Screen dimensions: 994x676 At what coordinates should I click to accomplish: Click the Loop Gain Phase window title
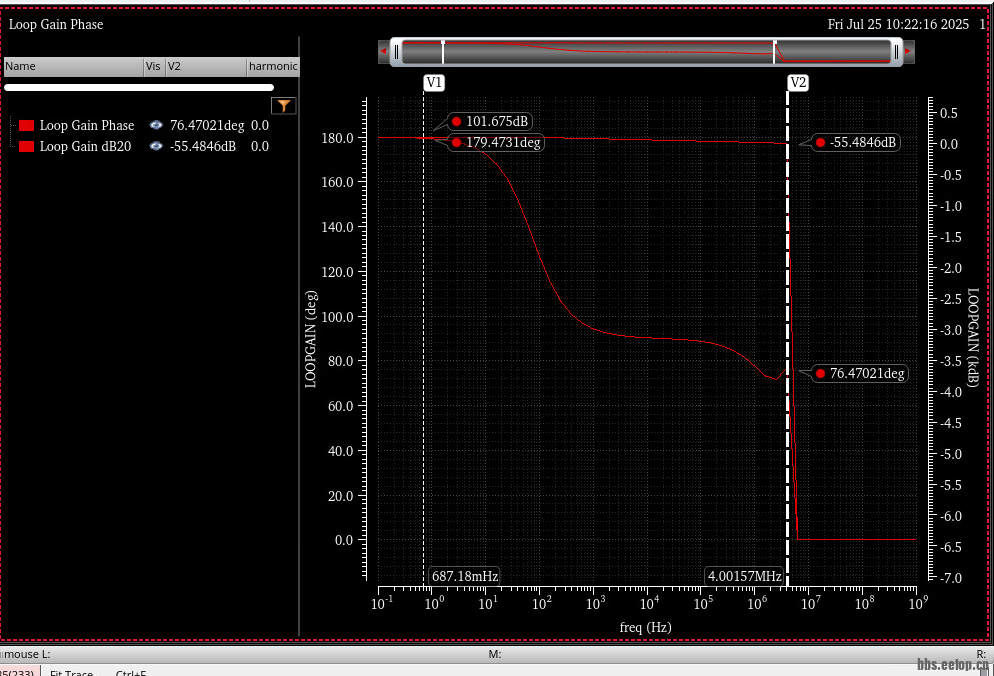click(x=56, y=24)
